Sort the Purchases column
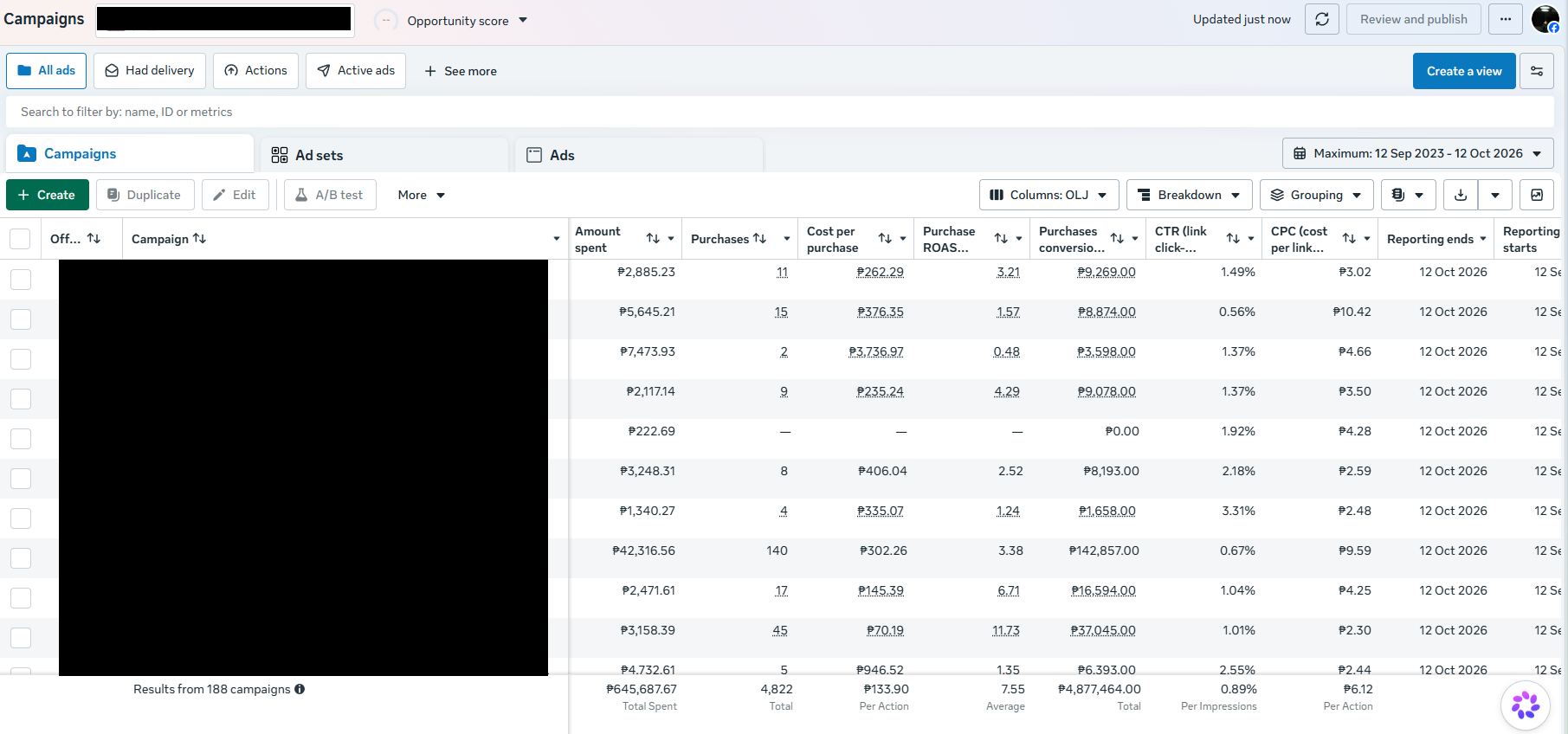Image resolution: width=1568 pixels, height=734 pixels. click(759, 239)
